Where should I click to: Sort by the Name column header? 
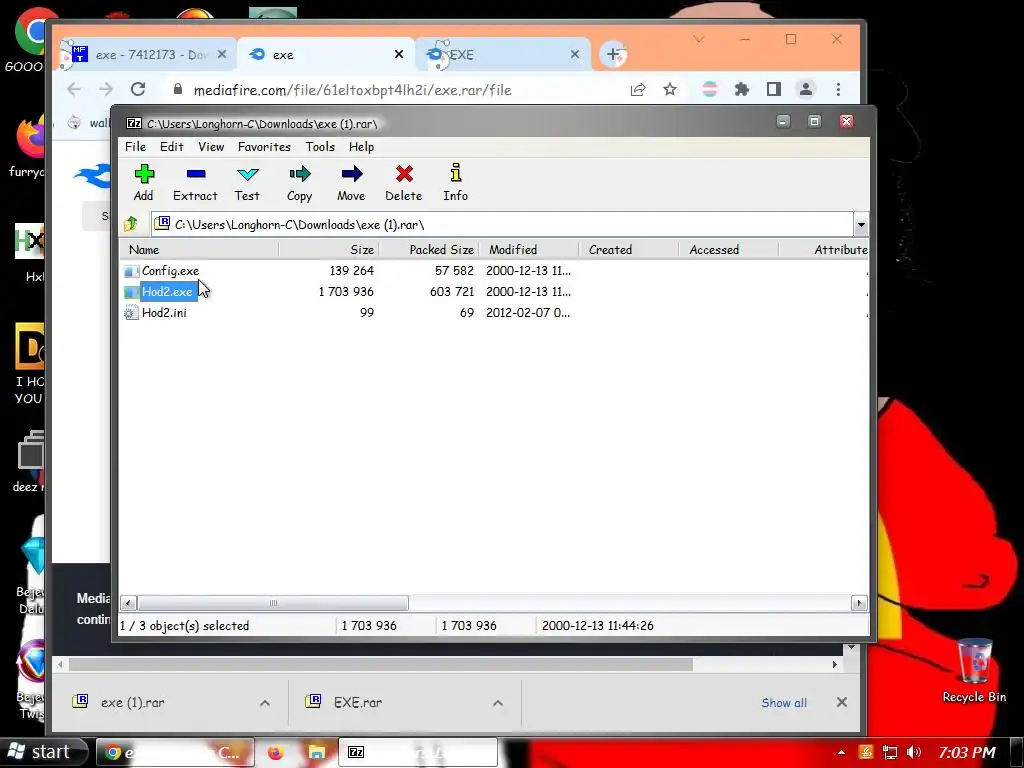click(199, 249)
